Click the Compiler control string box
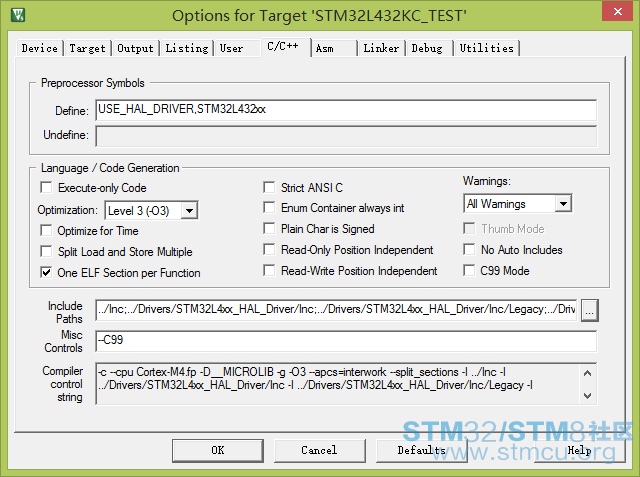Image resolution: width=640 pixels, height=477 pixels. click(346, 384)
